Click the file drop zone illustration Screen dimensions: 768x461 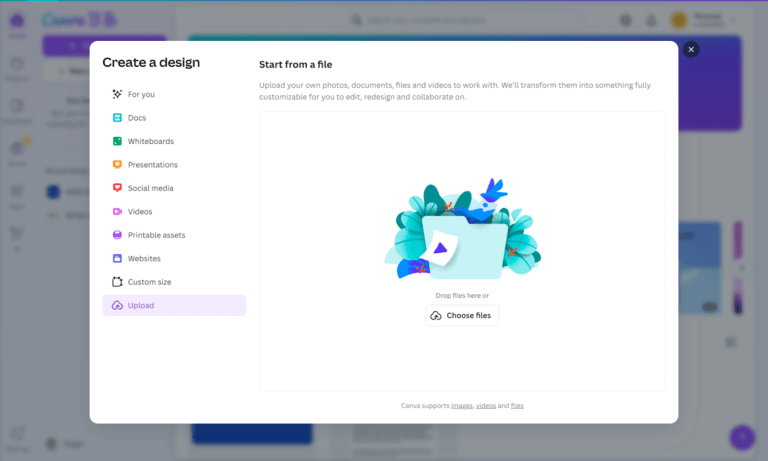tap(462, 232)
